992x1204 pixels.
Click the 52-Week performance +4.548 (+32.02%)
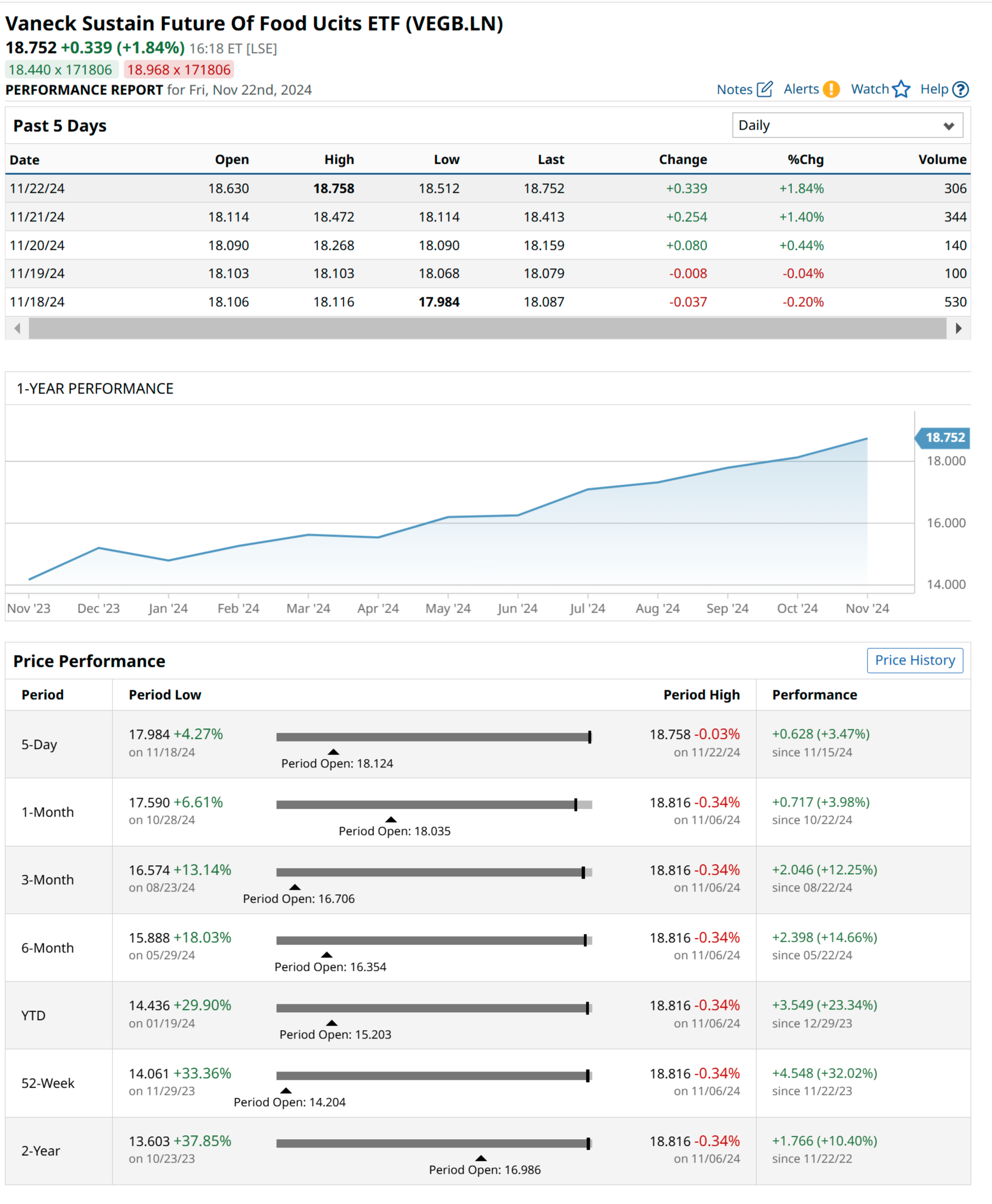824,1073
